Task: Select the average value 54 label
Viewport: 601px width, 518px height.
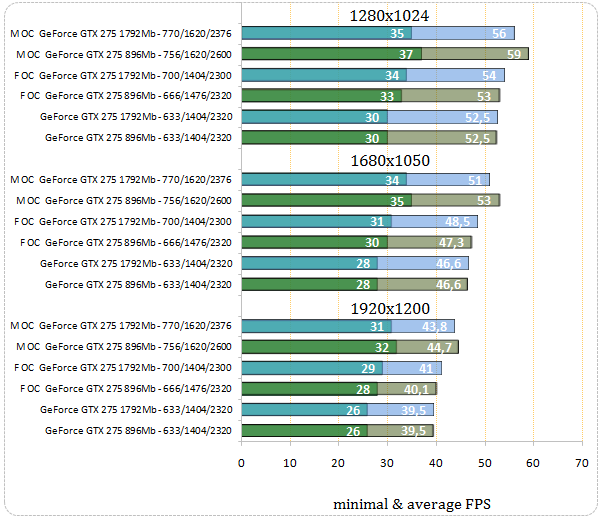Action: coord(489,76)
